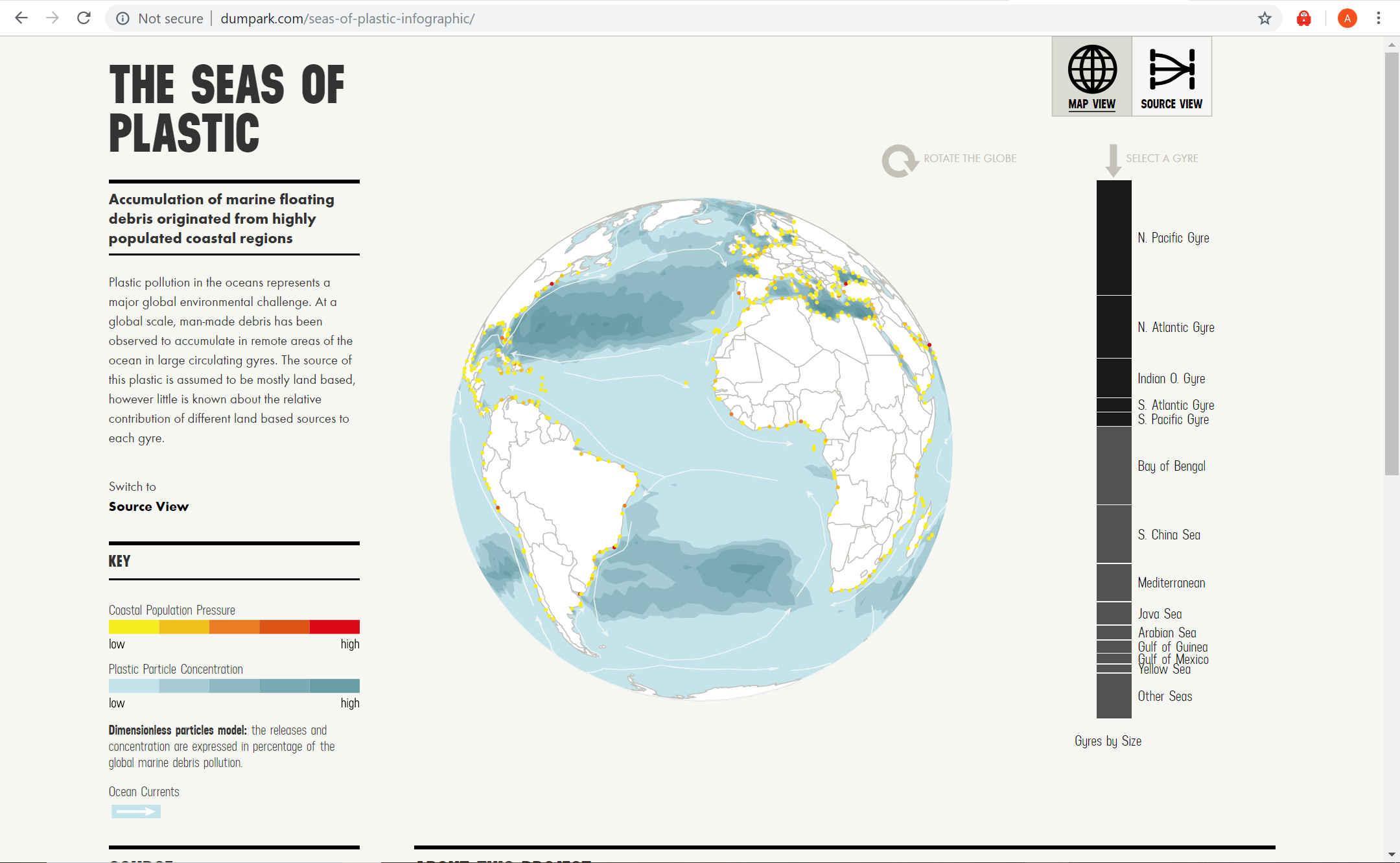
Task: Click the Map View globe icon
Action: [1092, 70]
